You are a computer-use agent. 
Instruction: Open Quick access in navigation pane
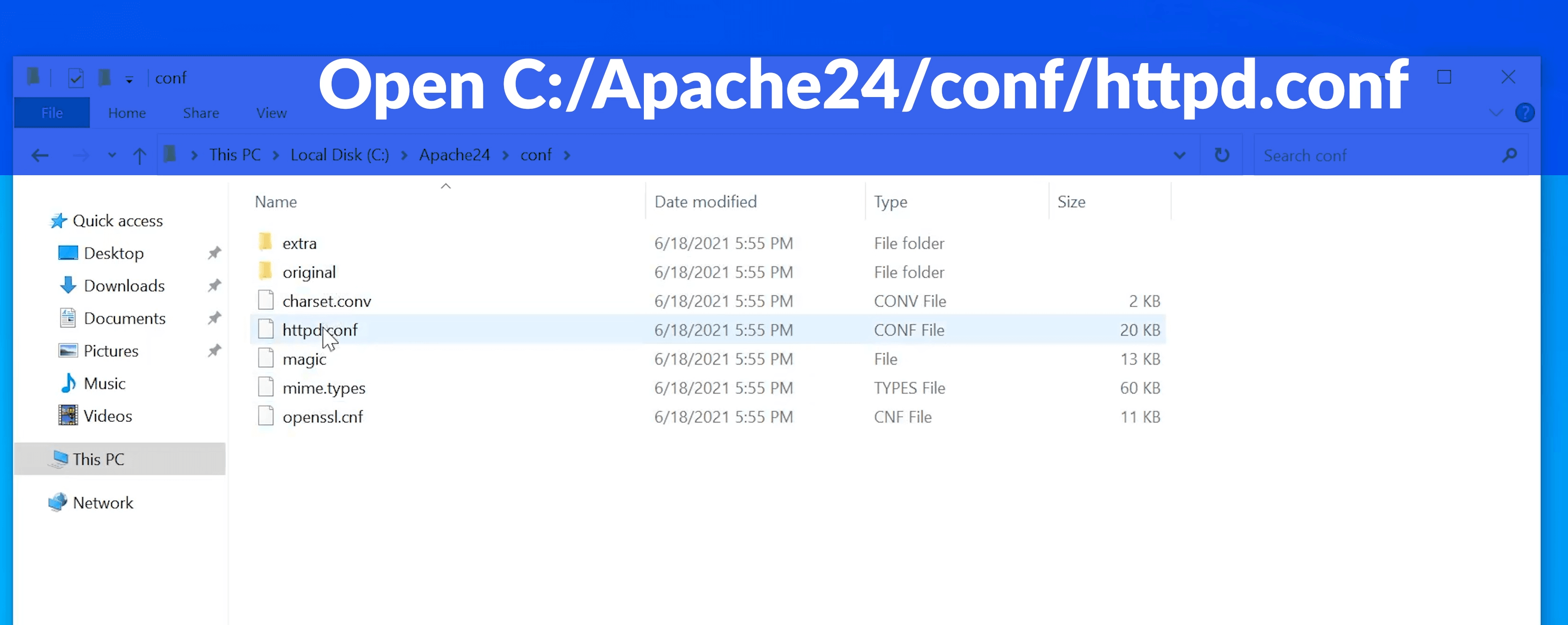pos(117,221)
